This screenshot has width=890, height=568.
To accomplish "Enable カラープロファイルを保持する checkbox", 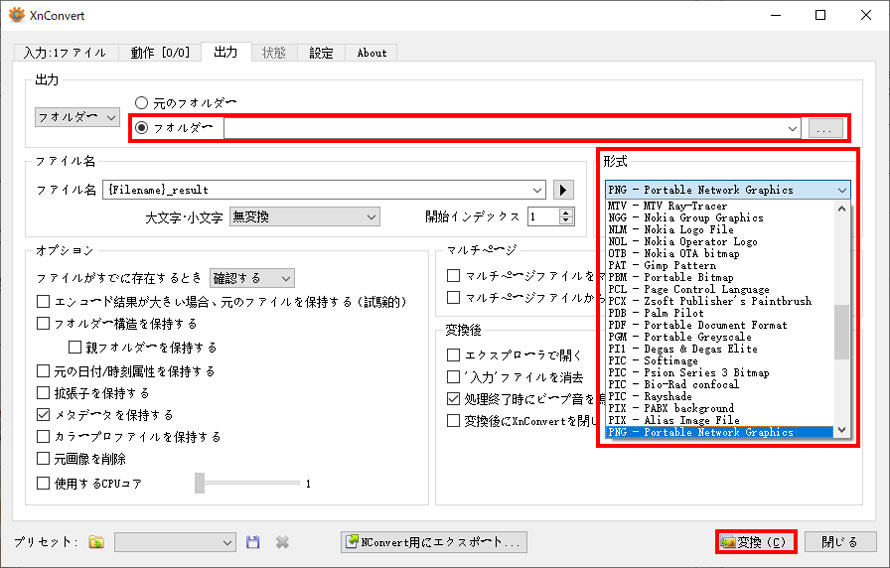I will [43, 436].
